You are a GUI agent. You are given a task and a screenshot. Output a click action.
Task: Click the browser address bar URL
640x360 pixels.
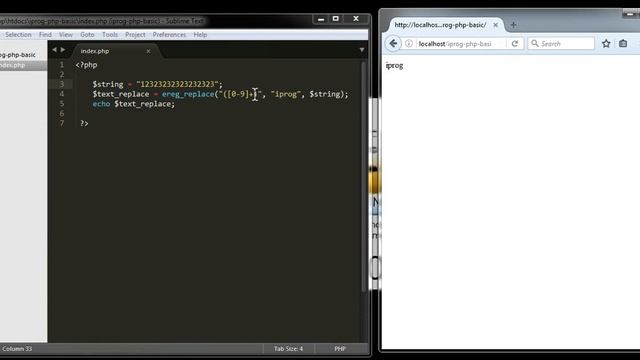(x=455, y=44)
